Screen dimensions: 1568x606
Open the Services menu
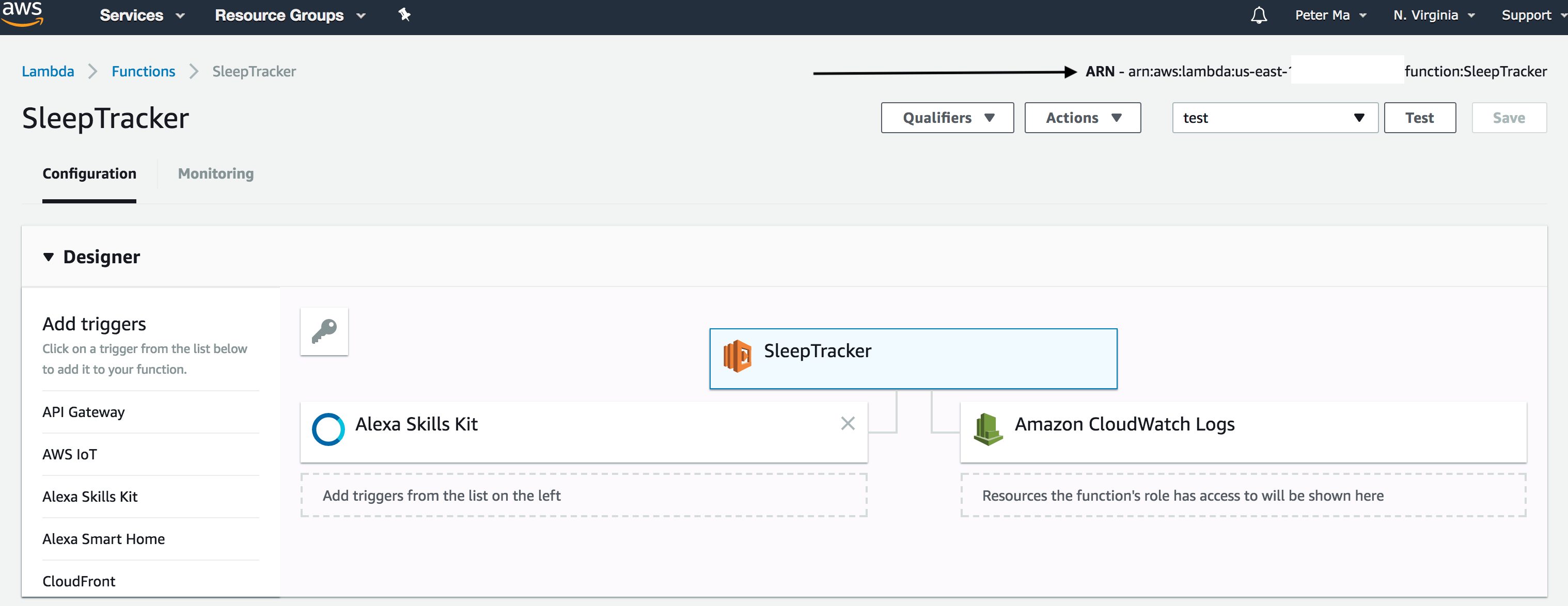pyautogui.click(x=142, y=15)
